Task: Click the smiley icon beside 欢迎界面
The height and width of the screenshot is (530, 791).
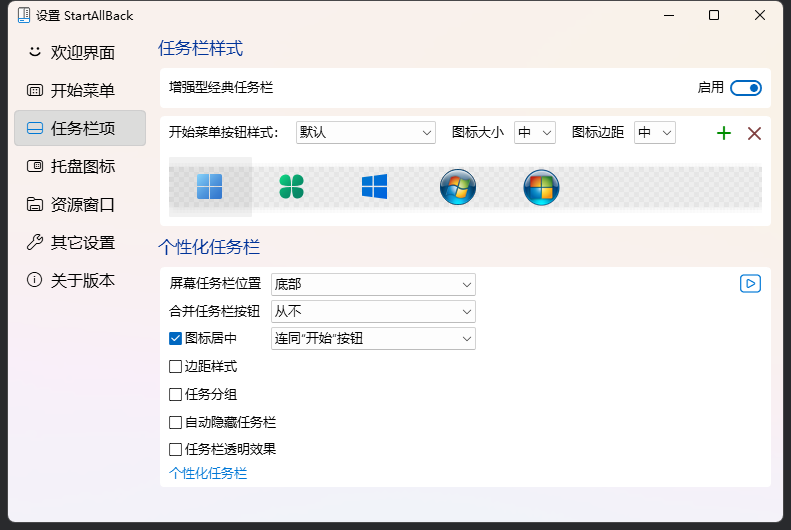Action: pyautogui.click(x=34, y=51)
